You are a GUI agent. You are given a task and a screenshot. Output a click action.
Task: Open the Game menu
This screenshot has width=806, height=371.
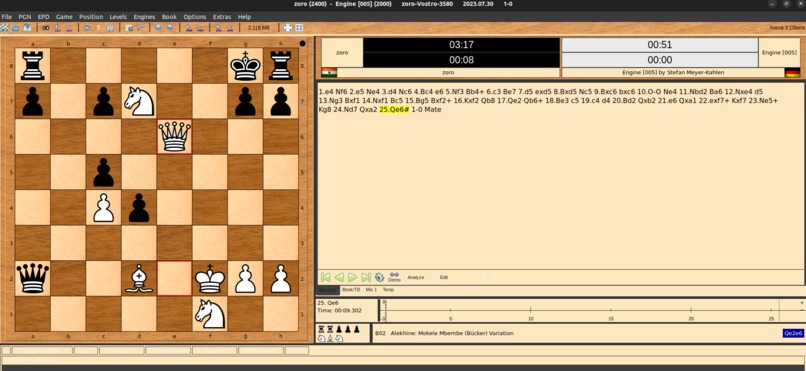[x=64, y=17]
